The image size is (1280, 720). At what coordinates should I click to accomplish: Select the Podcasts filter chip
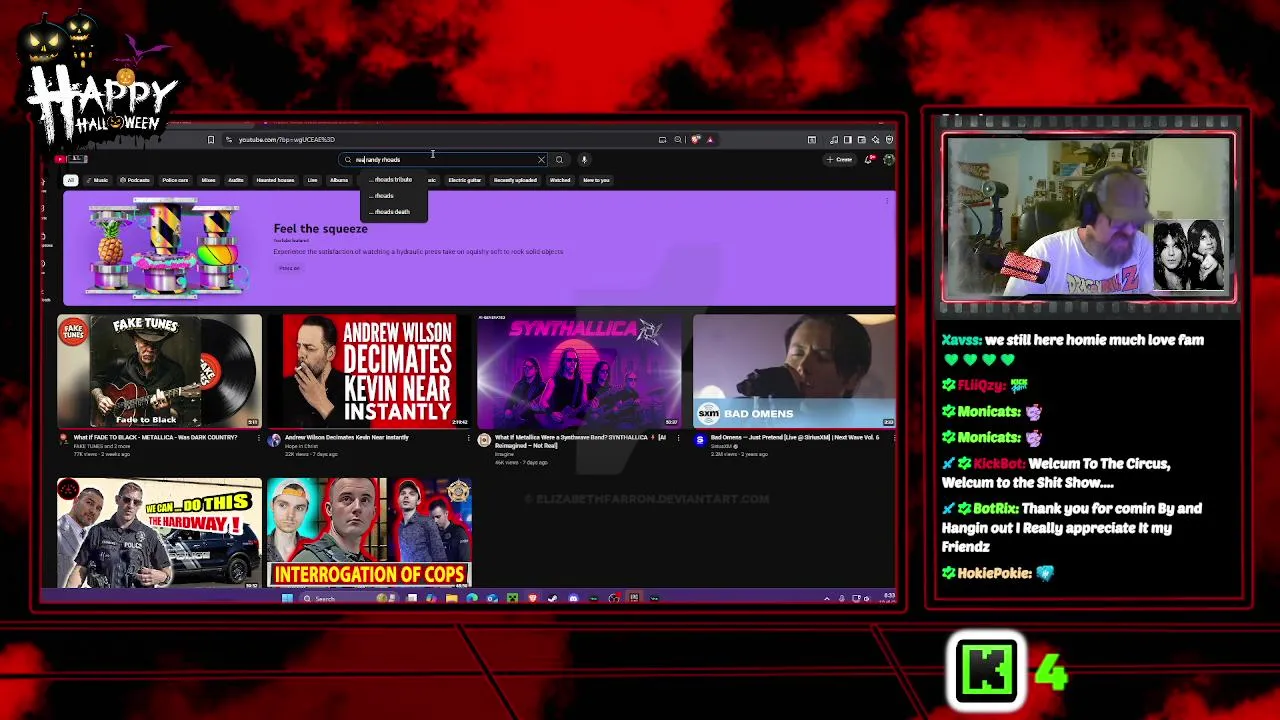pyautogui.click(x=135, y=180)
